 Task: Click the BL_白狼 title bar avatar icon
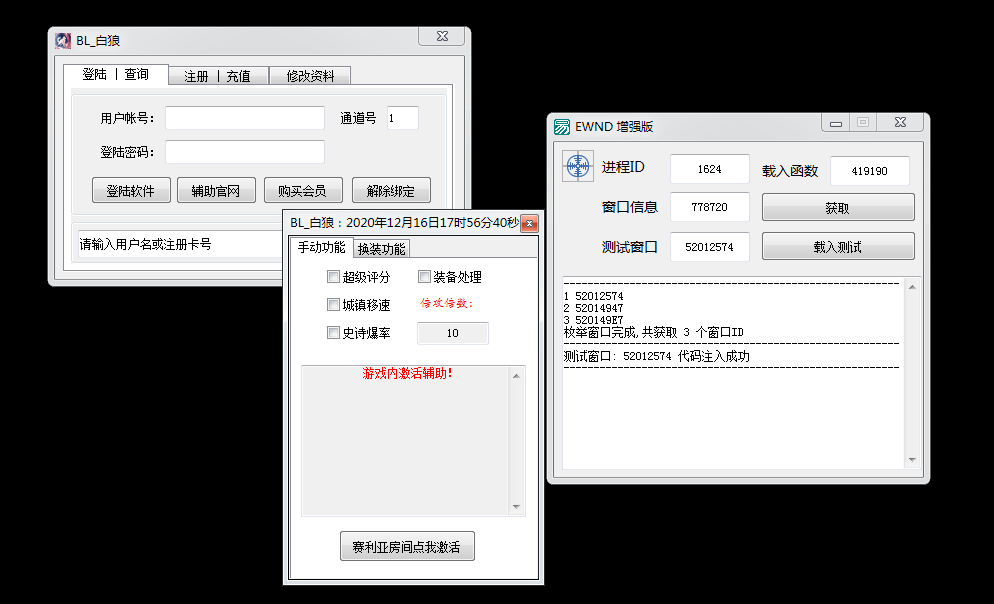(x=62, y=41)
